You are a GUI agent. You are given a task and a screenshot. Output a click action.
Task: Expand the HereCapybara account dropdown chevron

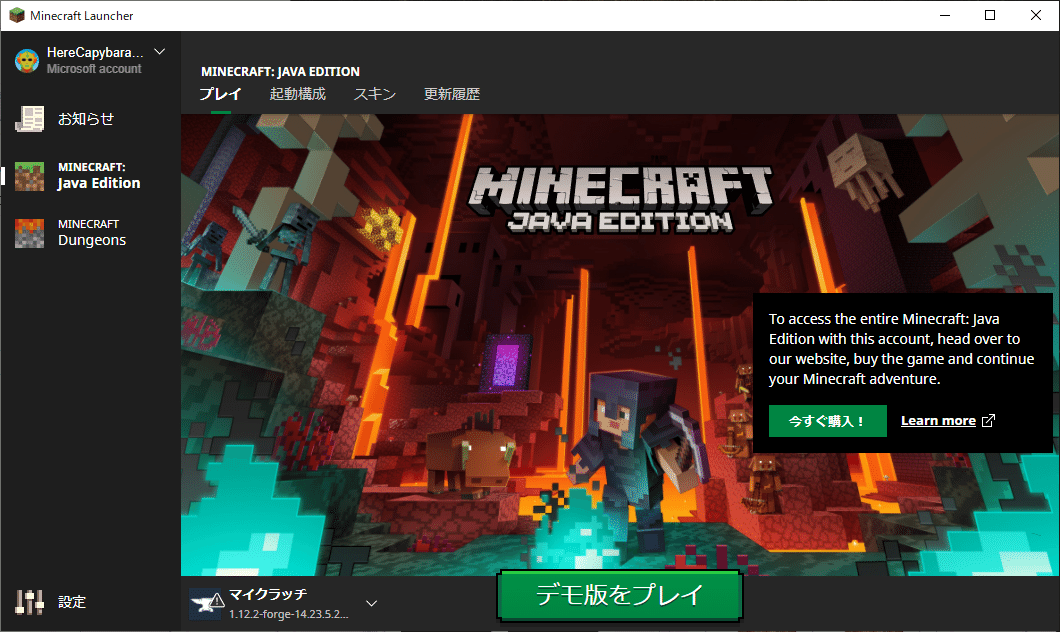pos(160,51)
